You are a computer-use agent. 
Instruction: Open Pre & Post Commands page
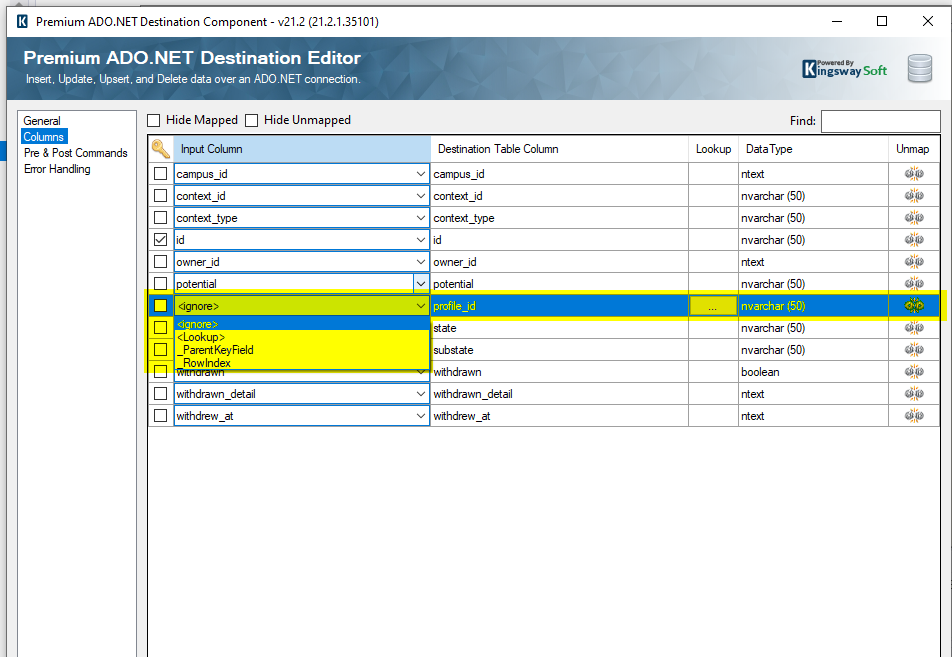[x=75, y=153]
